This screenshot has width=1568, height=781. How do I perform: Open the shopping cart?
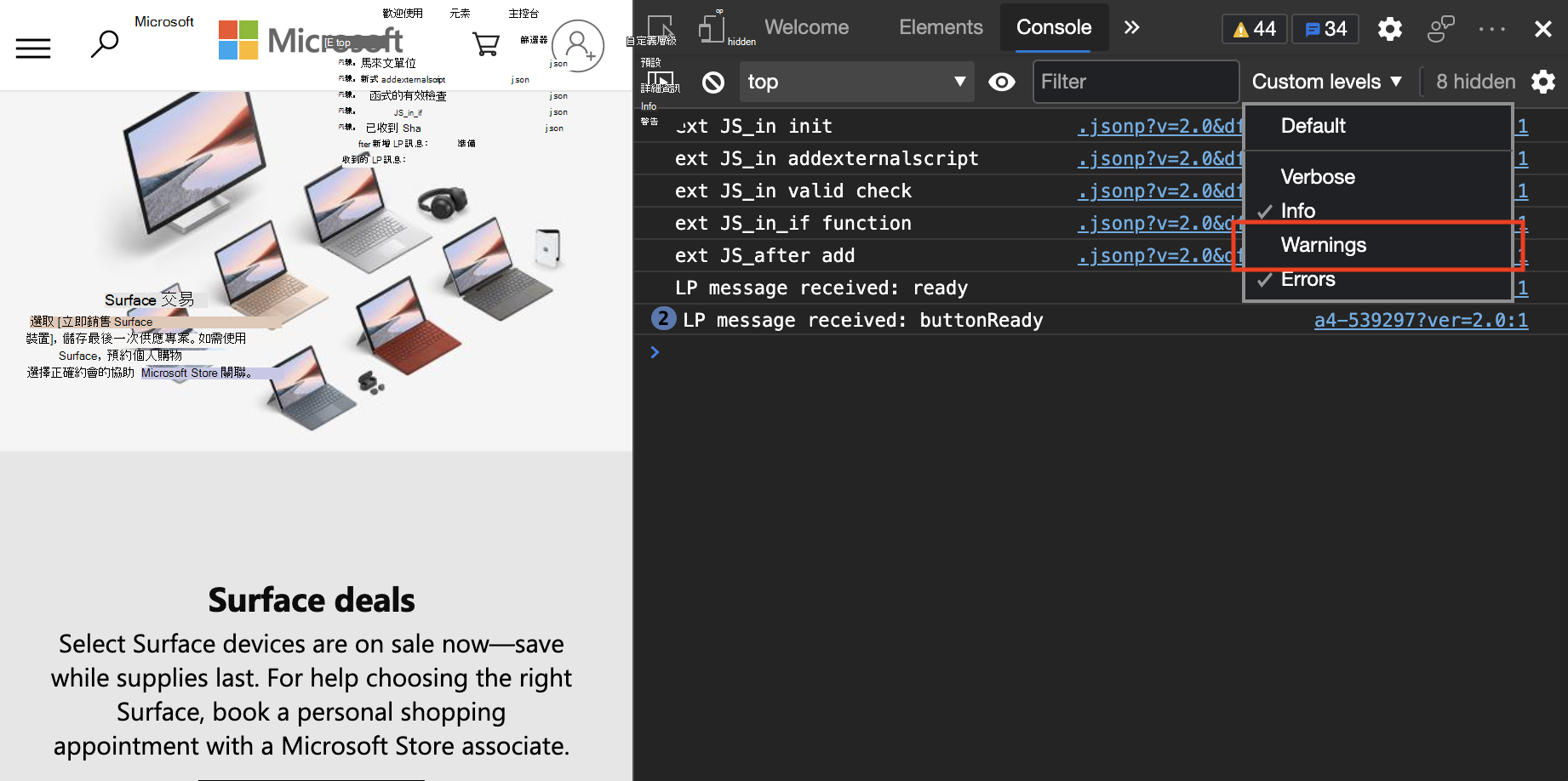click(x=486, y=43)
